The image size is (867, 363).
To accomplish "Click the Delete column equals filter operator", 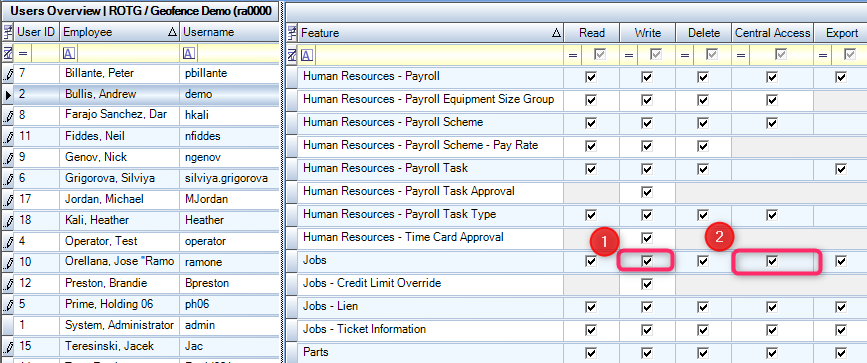I will coord(685,55).
